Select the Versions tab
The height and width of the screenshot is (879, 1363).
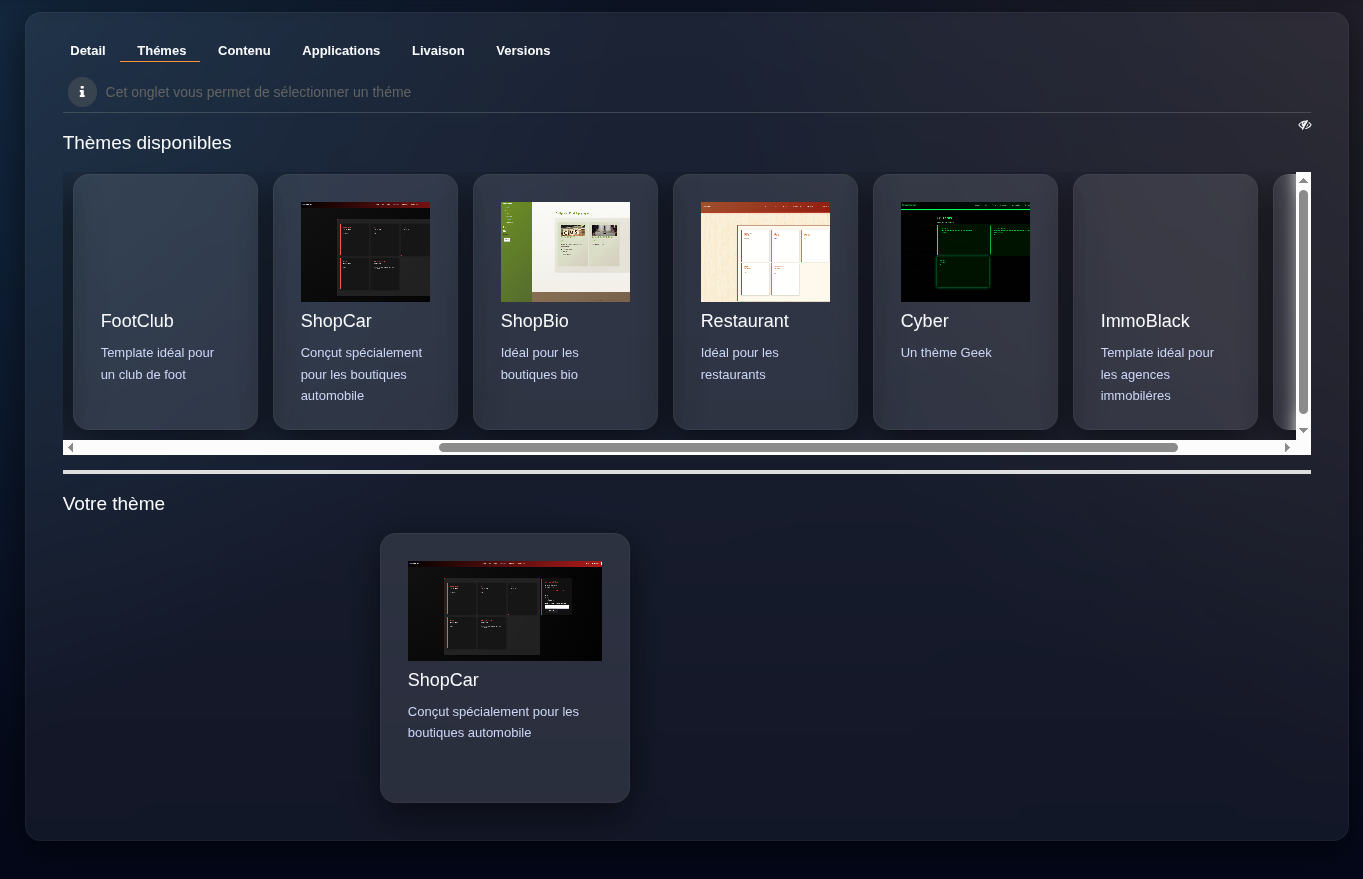(523, 51)
